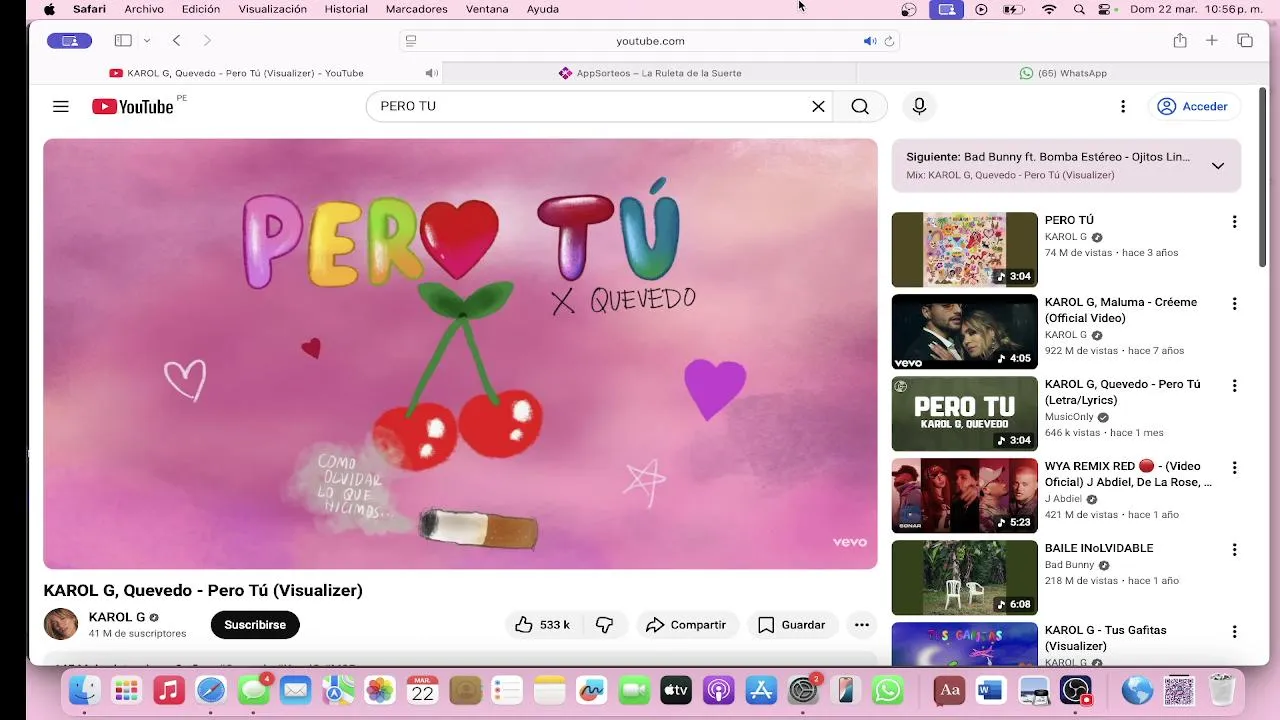Open YouTube settings three-dot menu
The width and height of the screenshot is (1280, 720).
click(x=1123, y=107)
